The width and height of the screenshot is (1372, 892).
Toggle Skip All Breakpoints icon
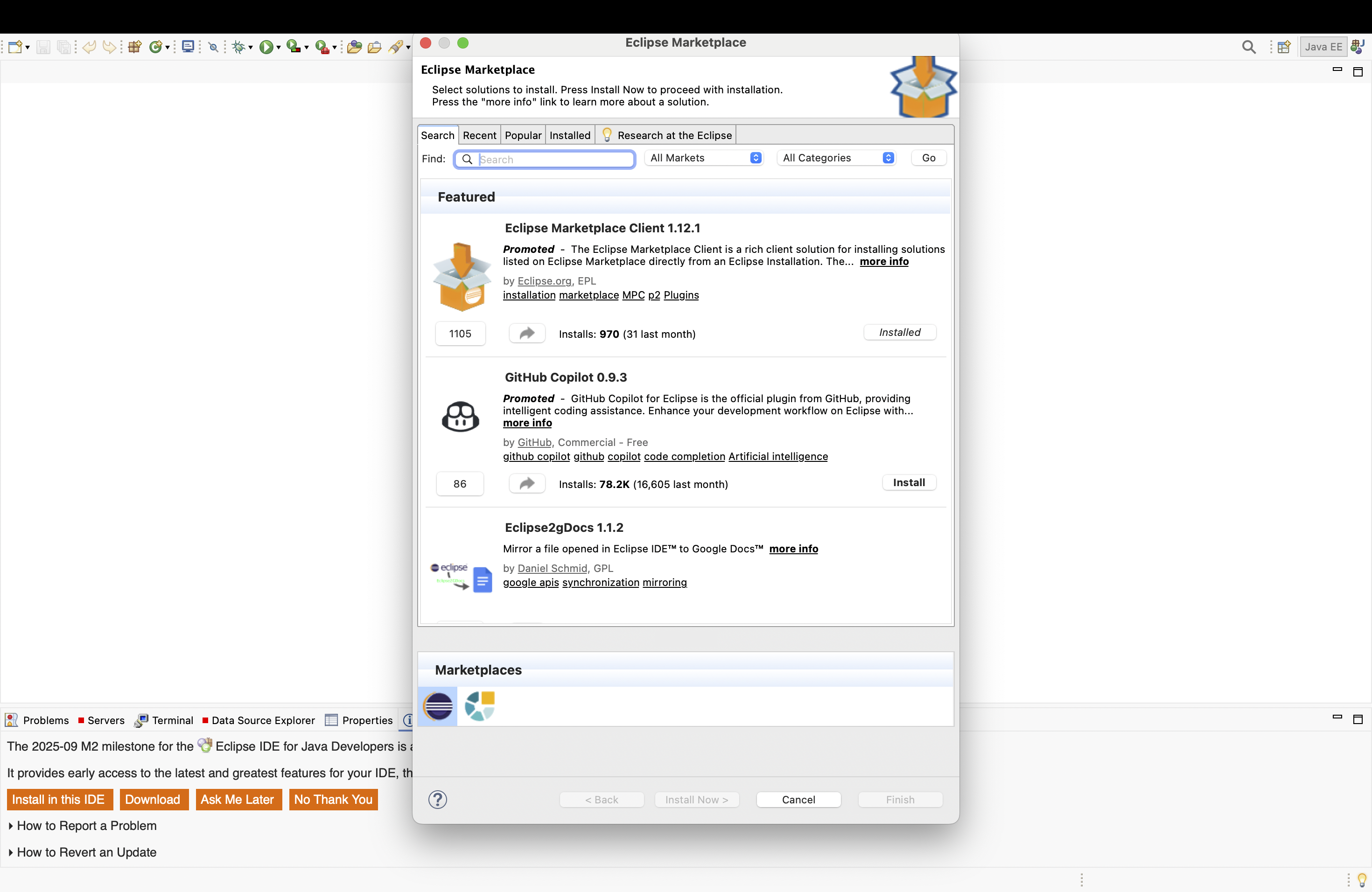pyautogui.click(x=213, y=47)
